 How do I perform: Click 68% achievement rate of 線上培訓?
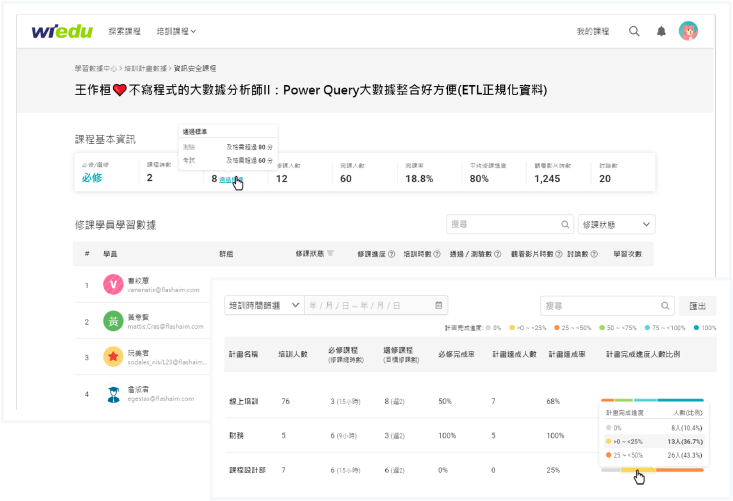pos(553,401)
